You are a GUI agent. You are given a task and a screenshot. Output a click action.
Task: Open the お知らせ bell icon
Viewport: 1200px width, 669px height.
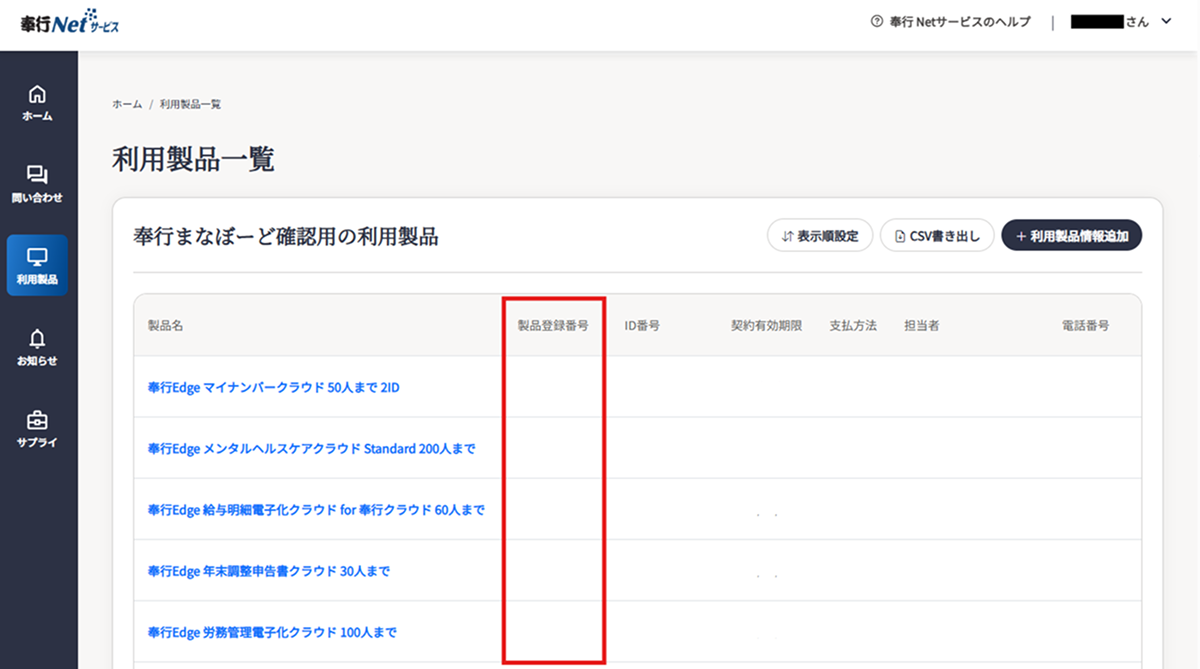point(38,339)
